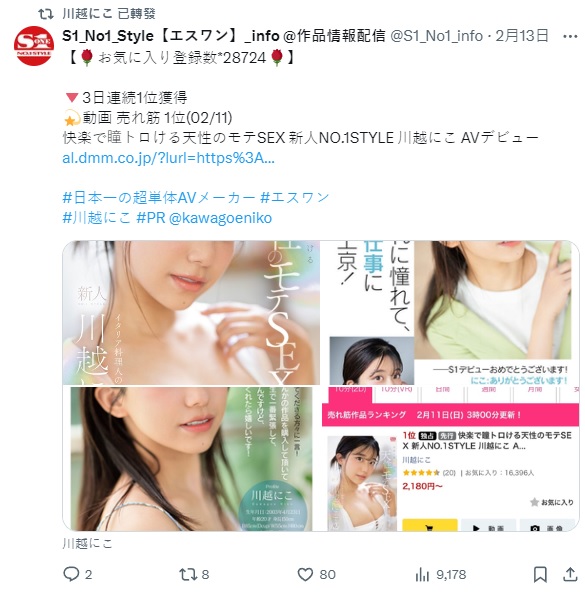View analytics bar chart icon showing 9,178
Screen dimensions: 585x595
(422, 574)
